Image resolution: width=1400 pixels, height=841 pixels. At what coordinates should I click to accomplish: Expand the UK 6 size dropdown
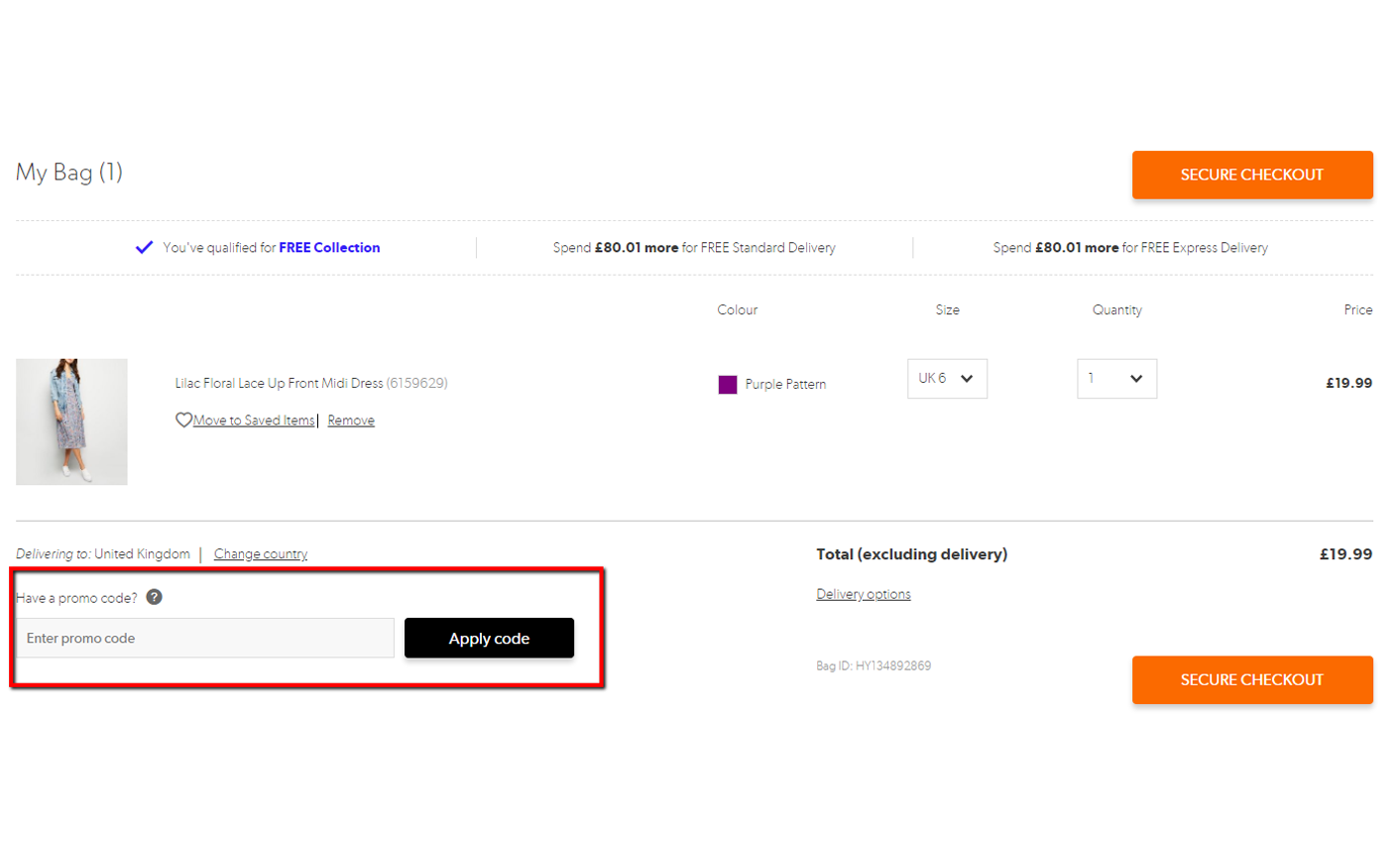coord(947,379)
